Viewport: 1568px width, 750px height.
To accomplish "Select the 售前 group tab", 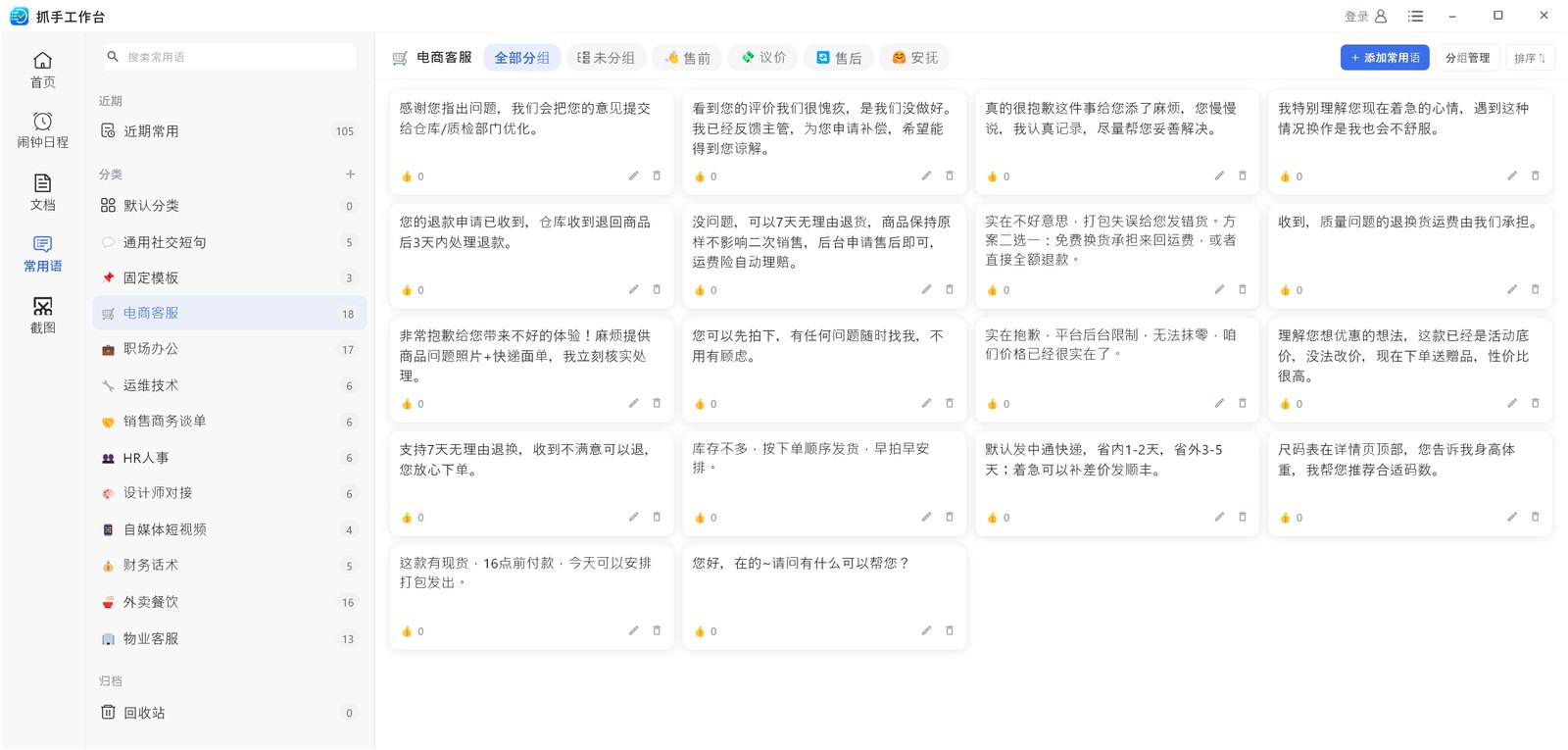I will click(x=688, y=58).
